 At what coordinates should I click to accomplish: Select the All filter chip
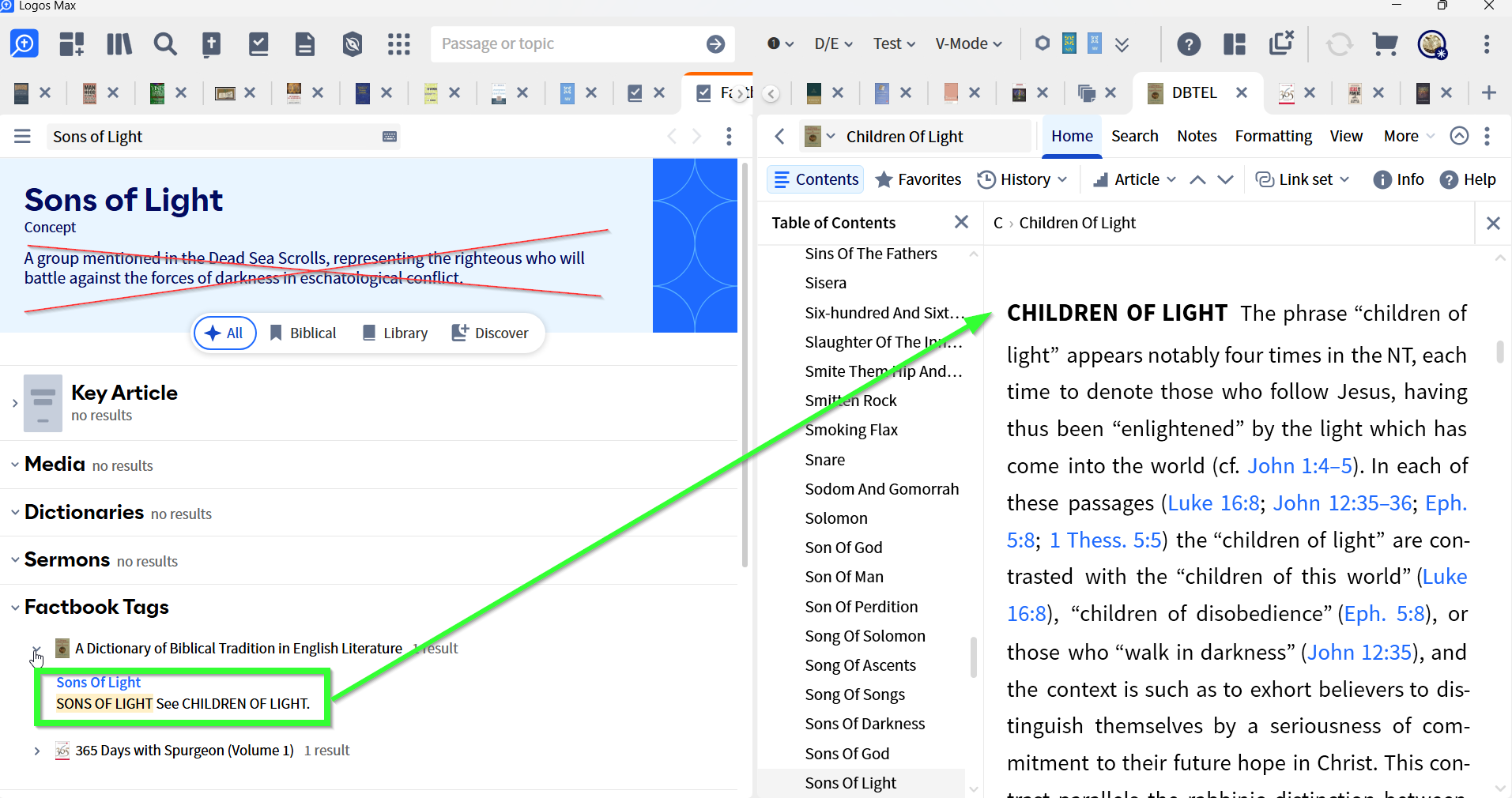[x=224, y=333]
